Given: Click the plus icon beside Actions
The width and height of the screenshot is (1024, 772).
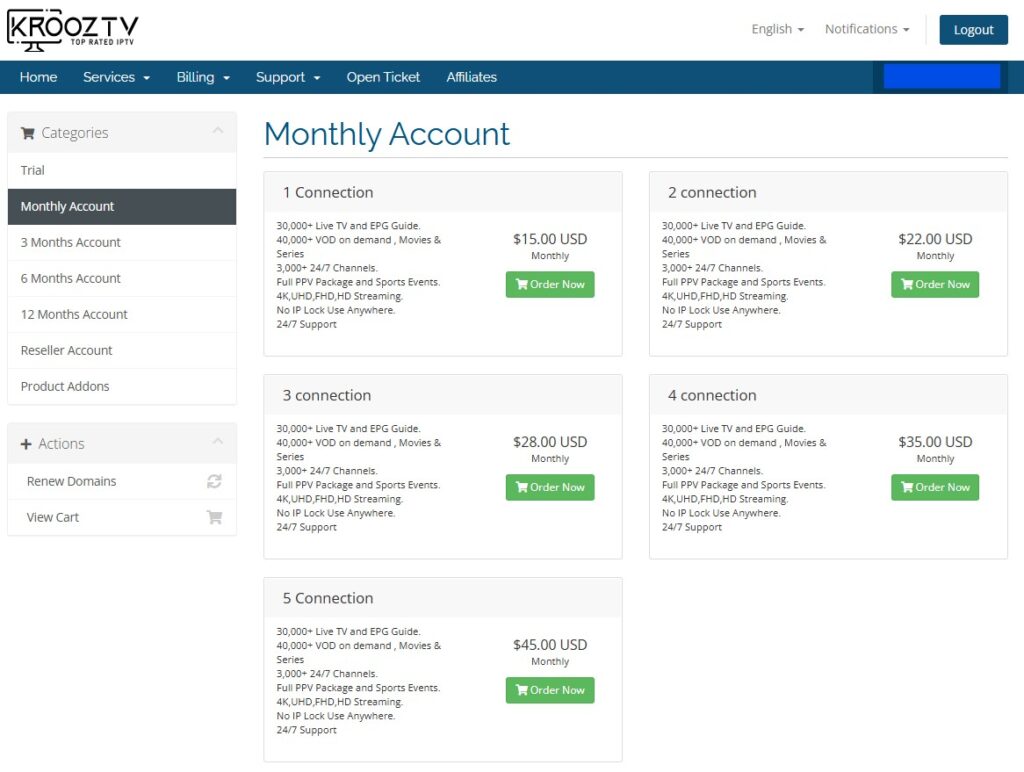Looking at the screenshot, I should pos(26,444).
